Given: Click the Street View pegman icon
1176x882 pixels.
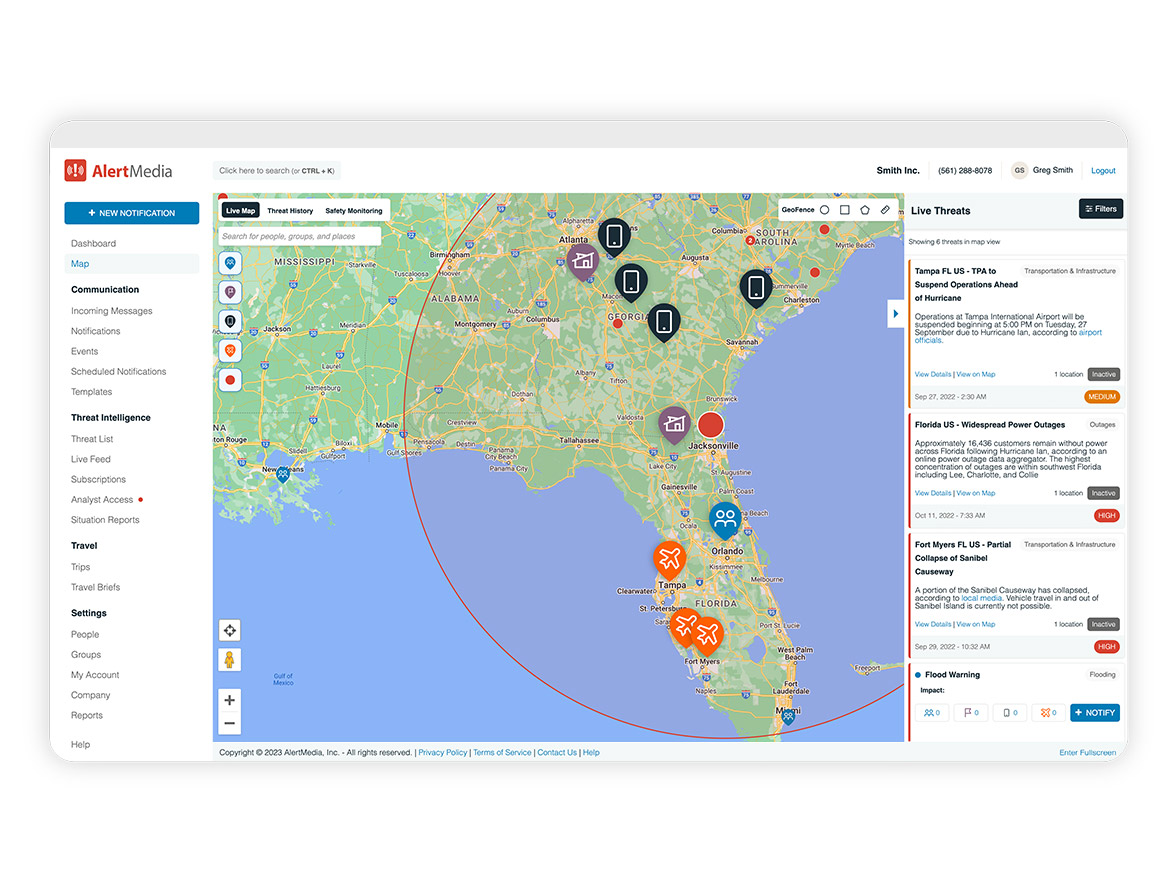Looking at the screenshot, I should coord(230,659).
